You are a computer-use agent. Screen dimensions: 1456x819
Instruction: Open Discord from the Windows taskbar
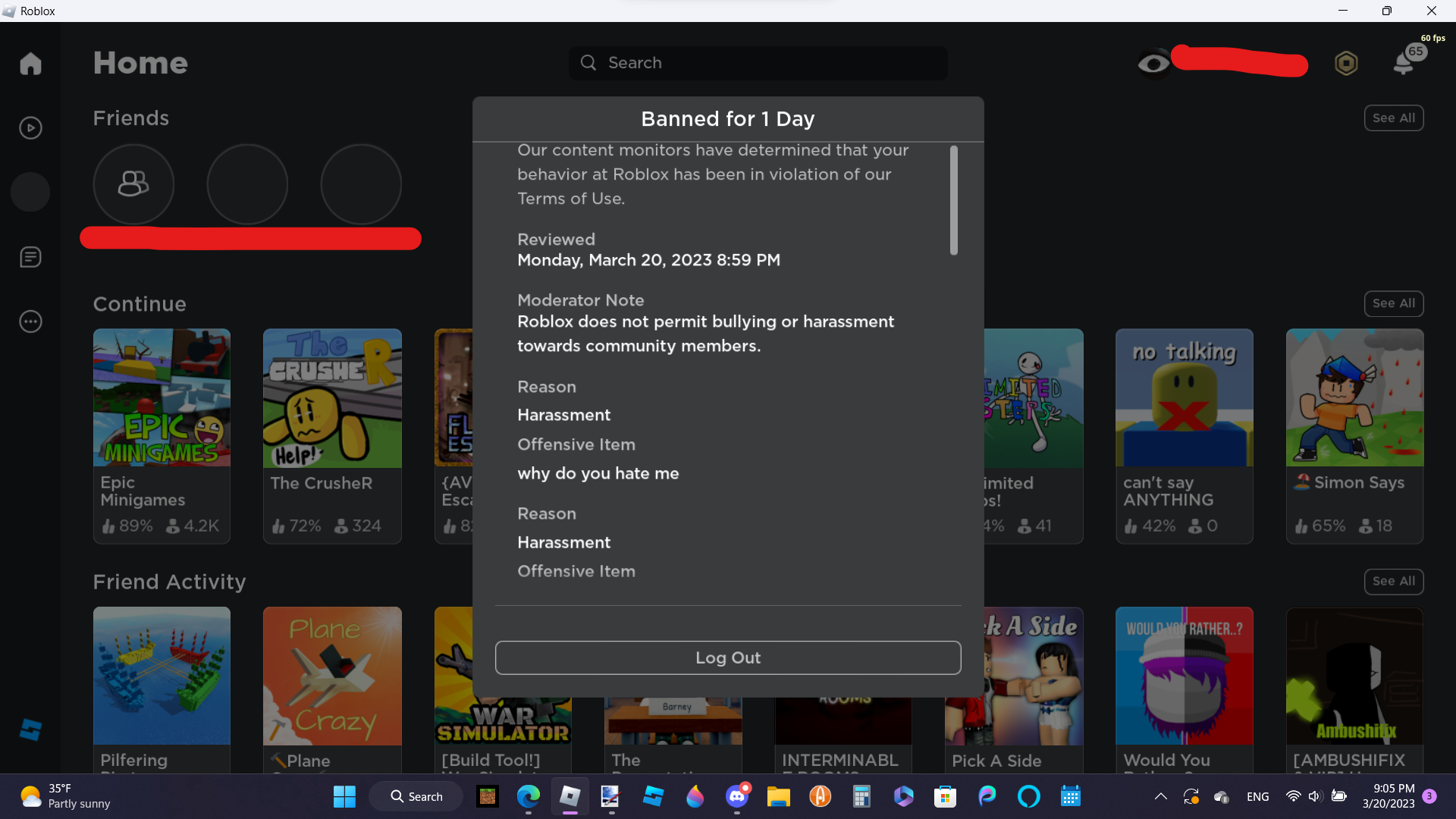coord(736,796)
